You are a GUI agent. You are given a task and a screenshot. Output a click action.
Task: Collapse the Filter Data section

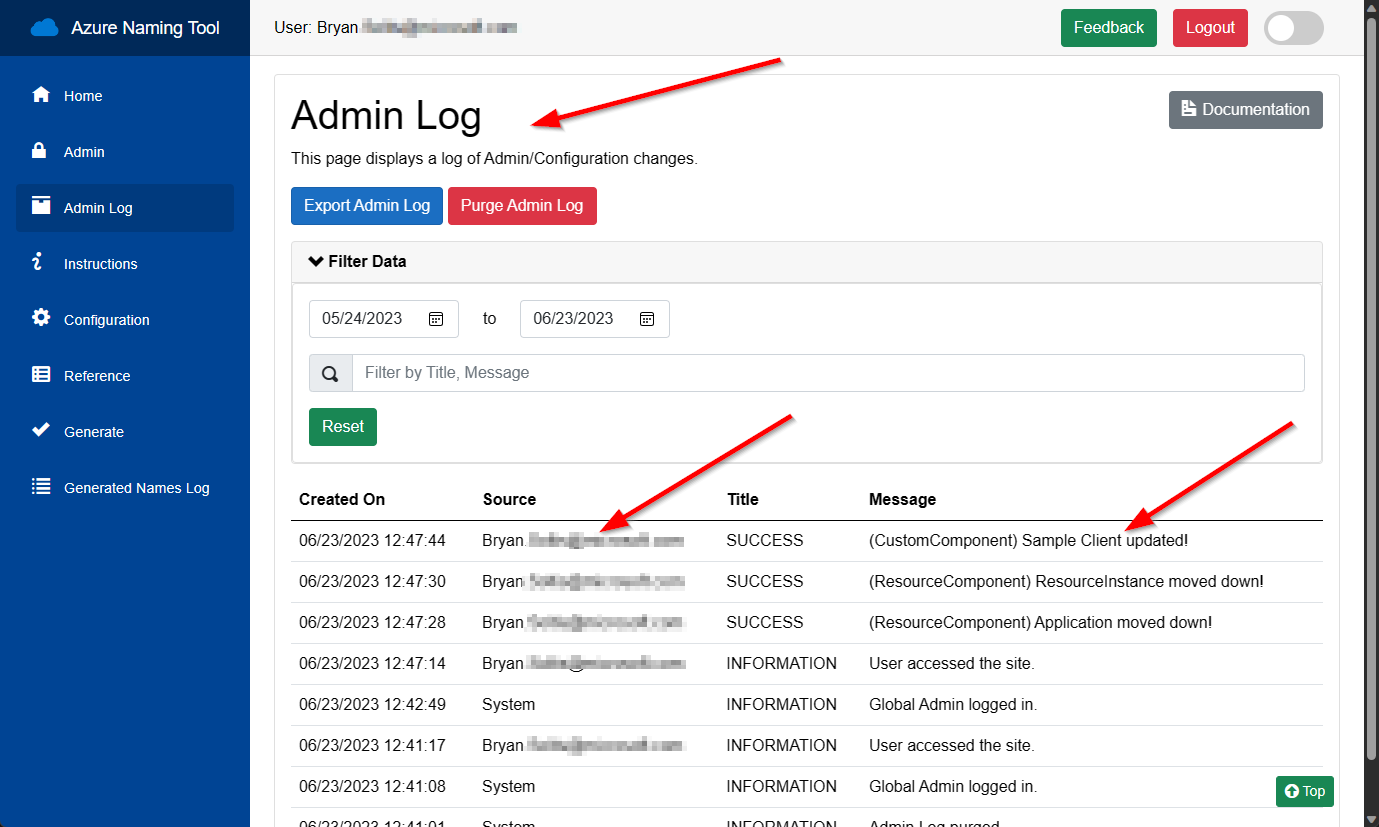[358, 262]
